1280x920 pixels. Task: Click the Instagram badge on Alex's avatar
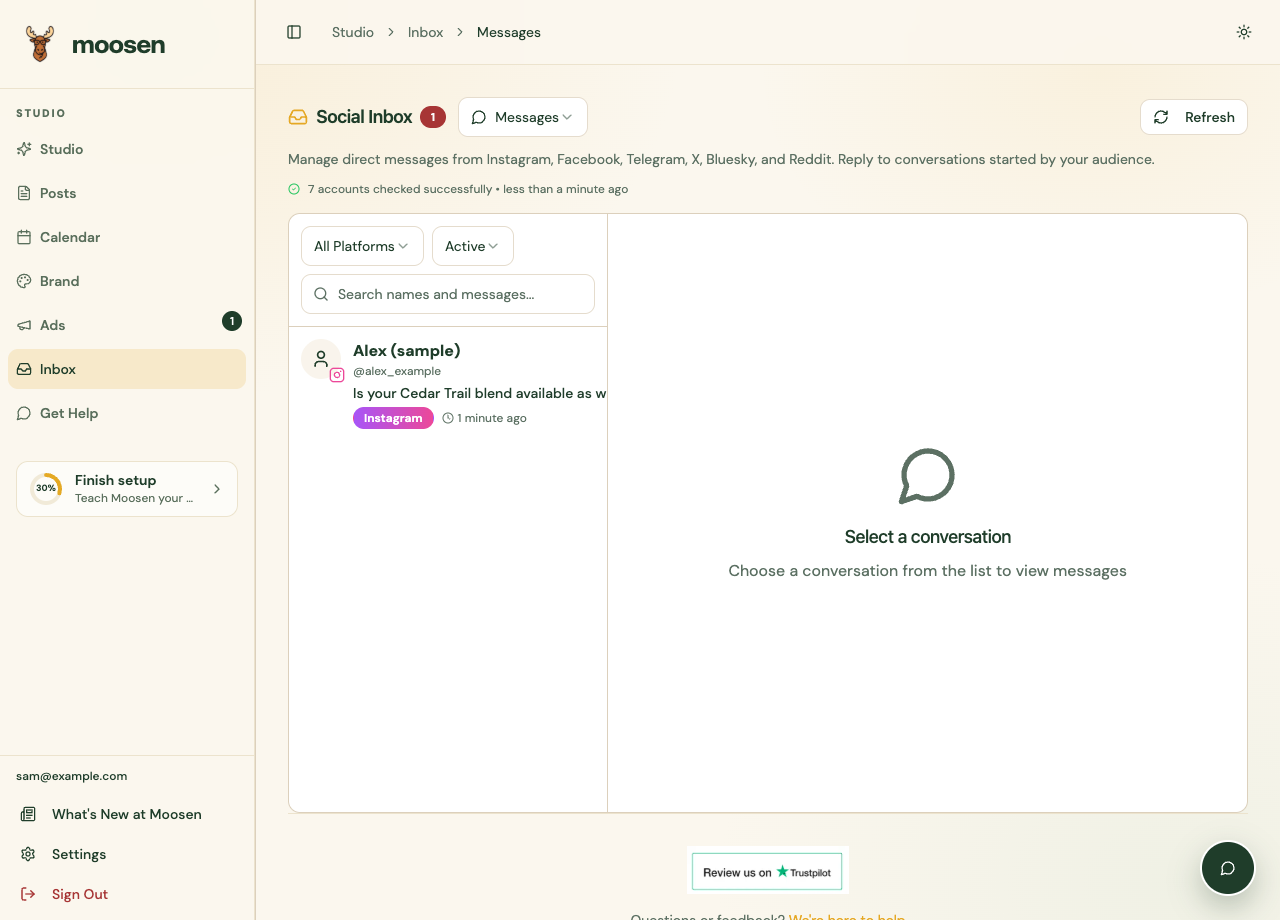337,375
